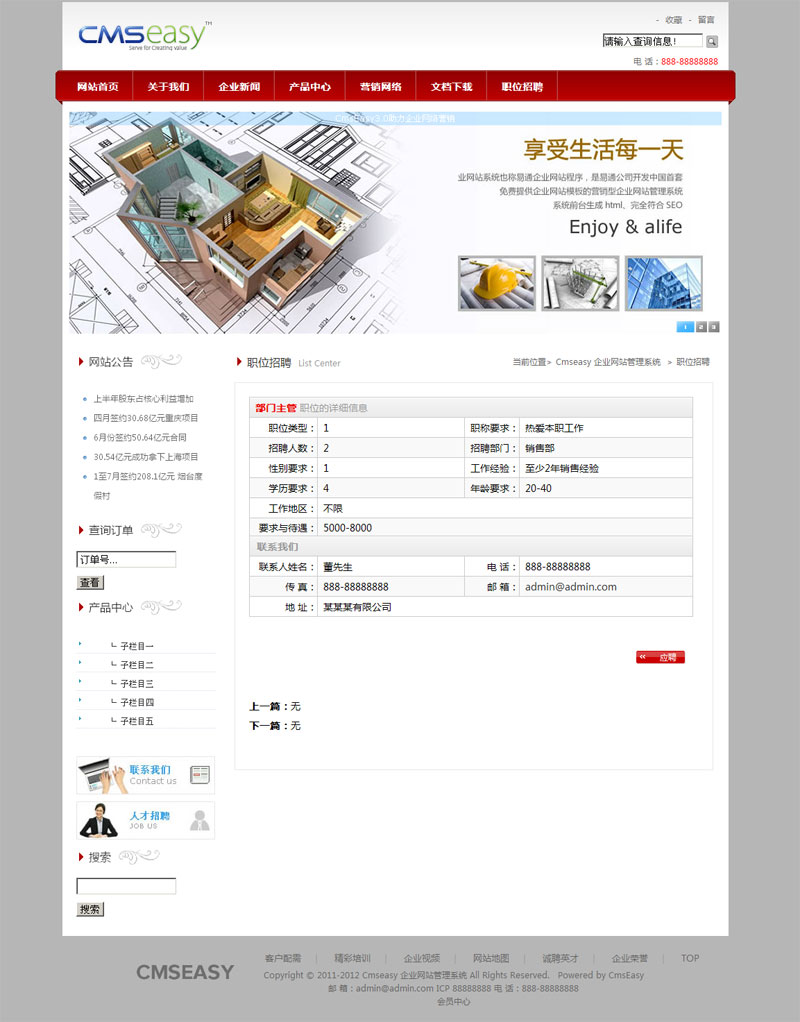This screenshot has width=800, height=1022.
Task: Expand the 子栏目五 sidebar category
Action: (137, 721)
